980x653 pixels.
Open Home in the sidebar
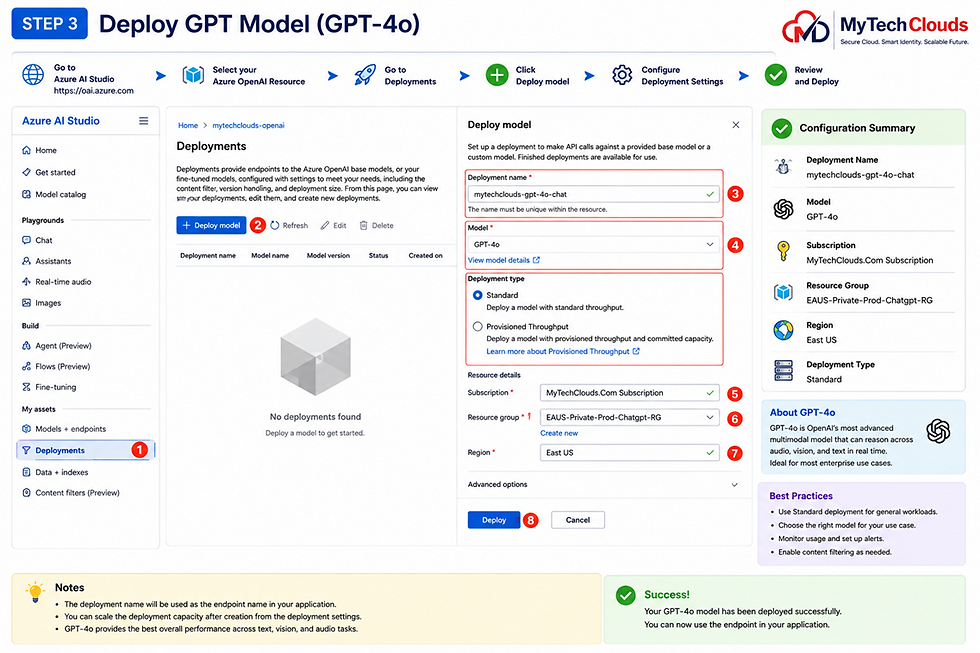(46, 150)
